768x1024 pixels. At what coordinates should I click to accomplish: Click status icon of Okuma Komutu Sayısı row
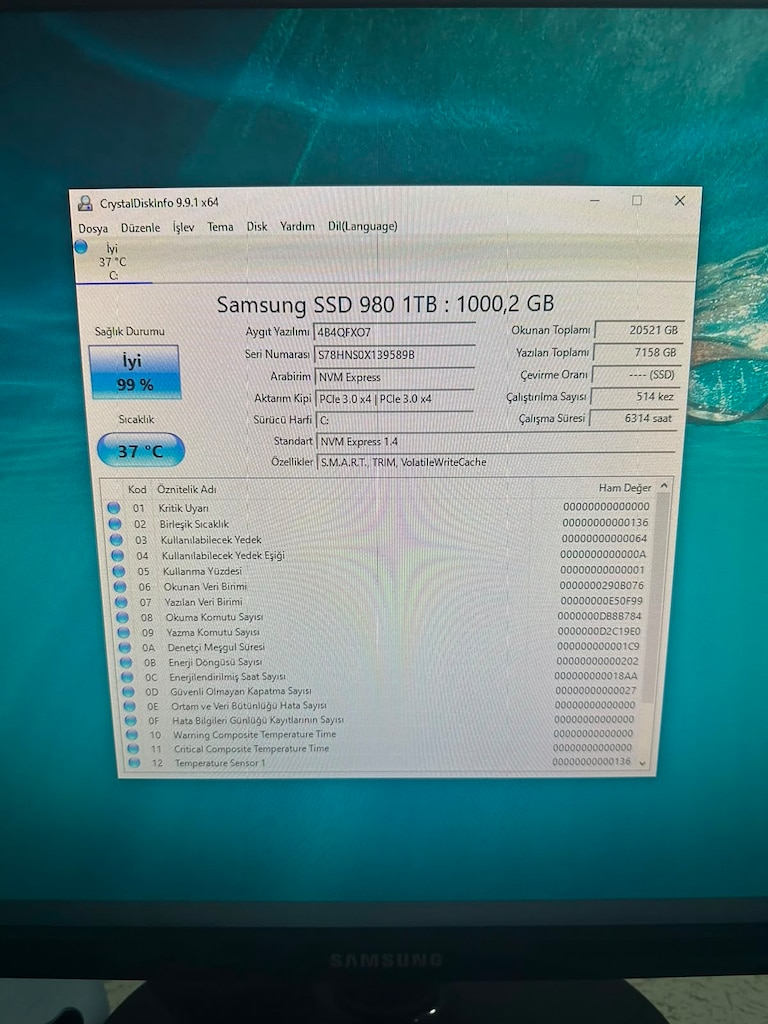pyautogui.click(x=123, y=617)
